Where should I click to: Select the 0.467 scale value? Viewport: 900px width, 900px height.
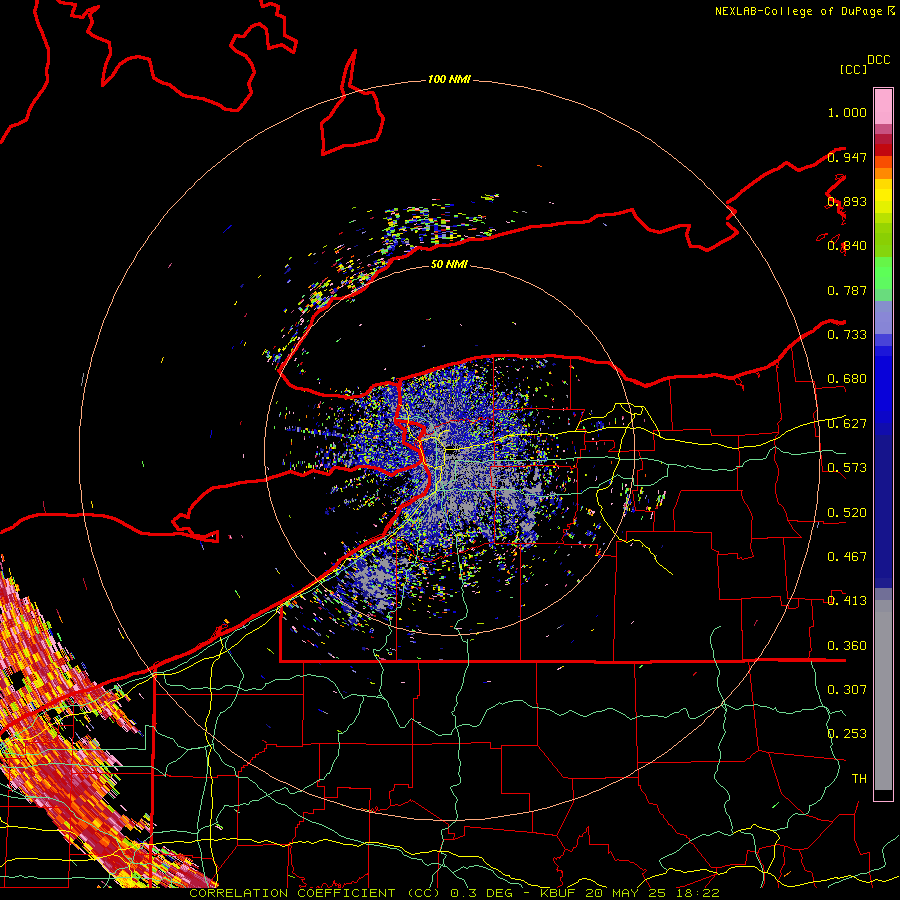pyautogui.click(x=847, y=557)
